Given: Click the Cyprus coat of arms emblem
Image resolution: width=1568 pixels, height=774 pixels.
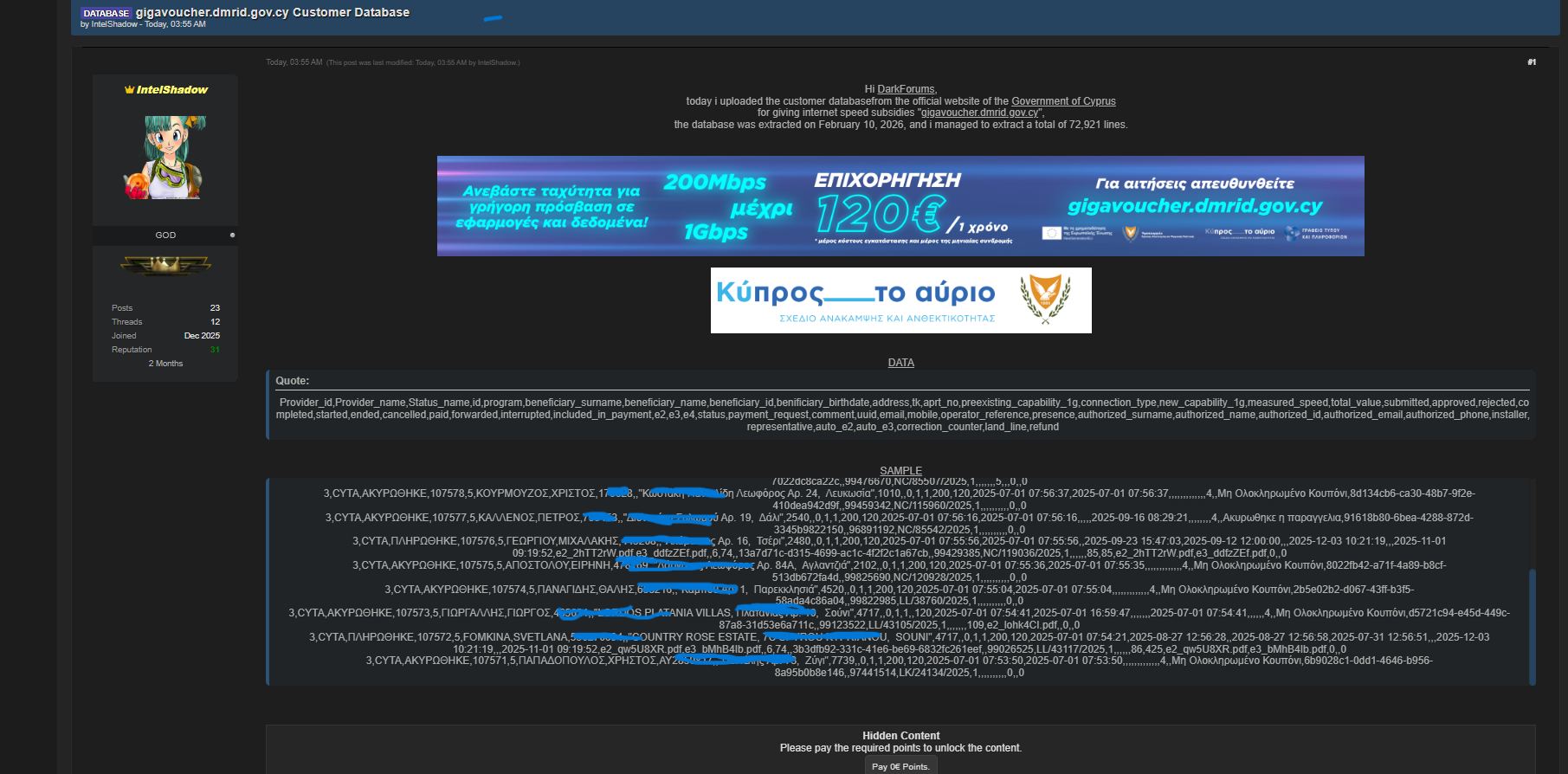Looking at the screenshot, I should click(x=1045, y=299).
